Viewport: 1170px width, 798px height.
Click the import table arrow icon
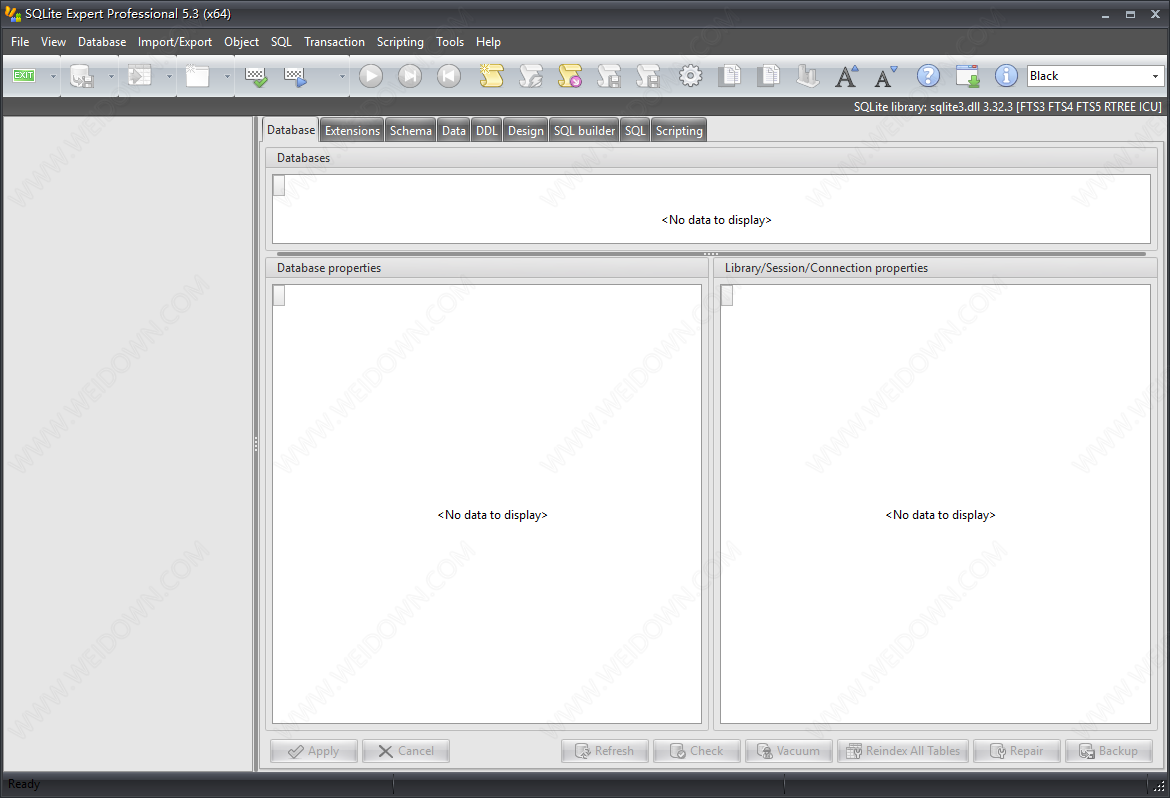click(140, 76)
